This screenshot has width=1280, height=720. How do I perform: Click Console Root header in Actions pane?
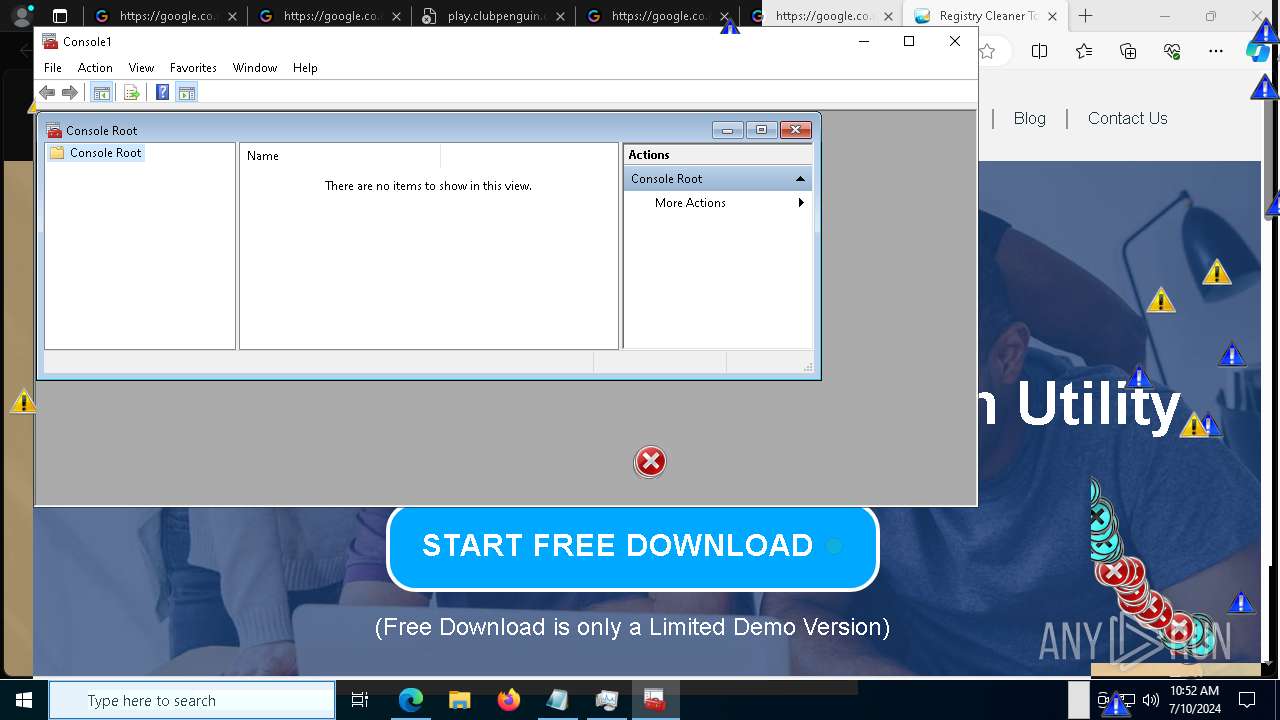click(x=718, y=179)
